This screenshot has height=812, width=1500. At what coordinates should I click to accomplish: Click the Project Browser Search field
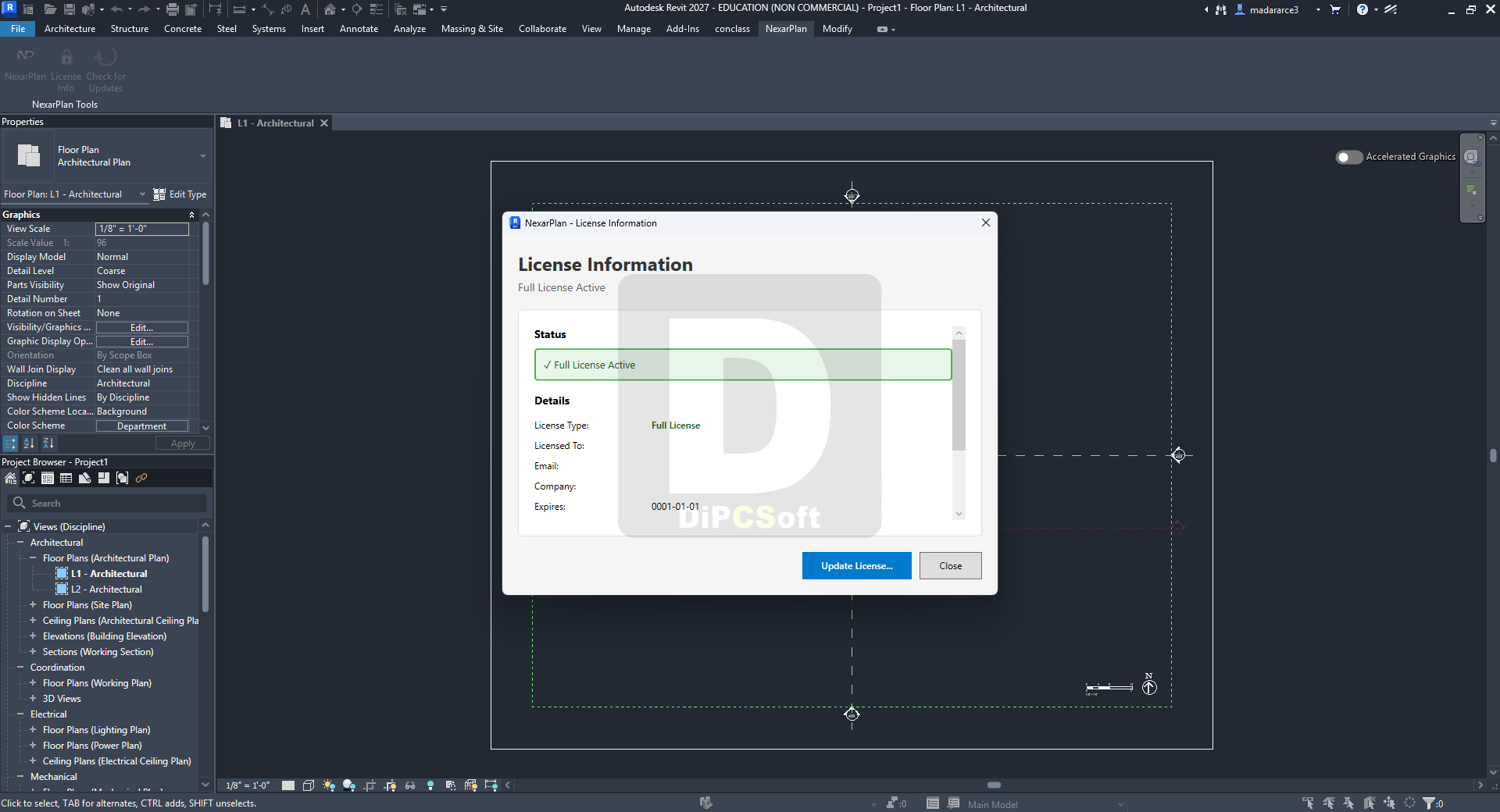(x=107, y=504)
